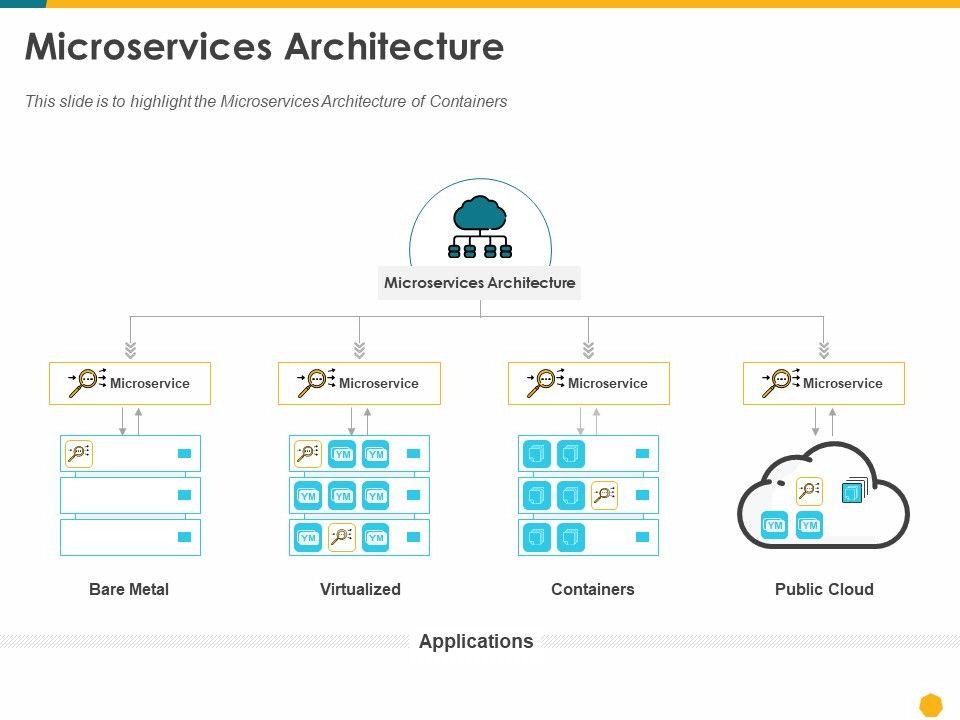Click the magnifier icon in Virtualized's Microservice box

coord(316,383)
